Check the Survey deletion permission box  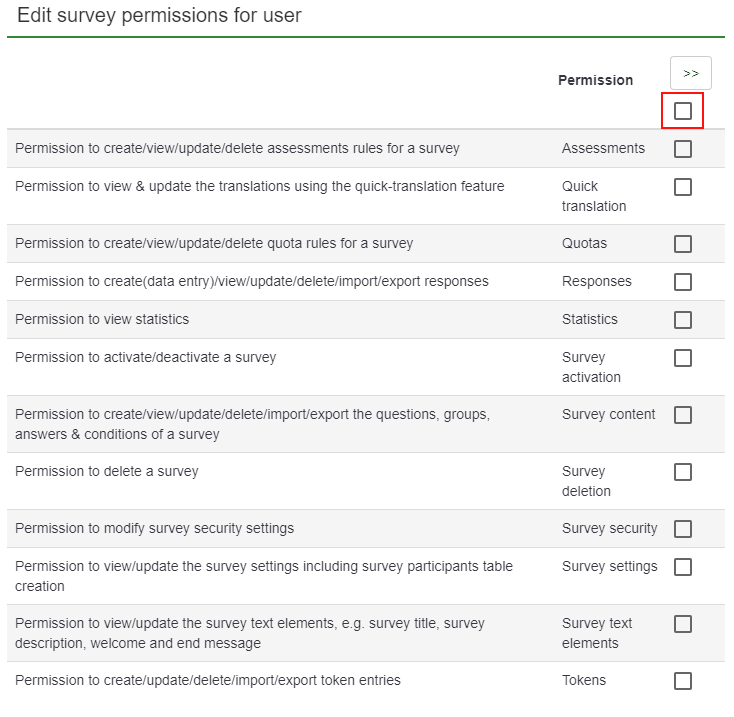pyautogui.click(x=683, y=472)
